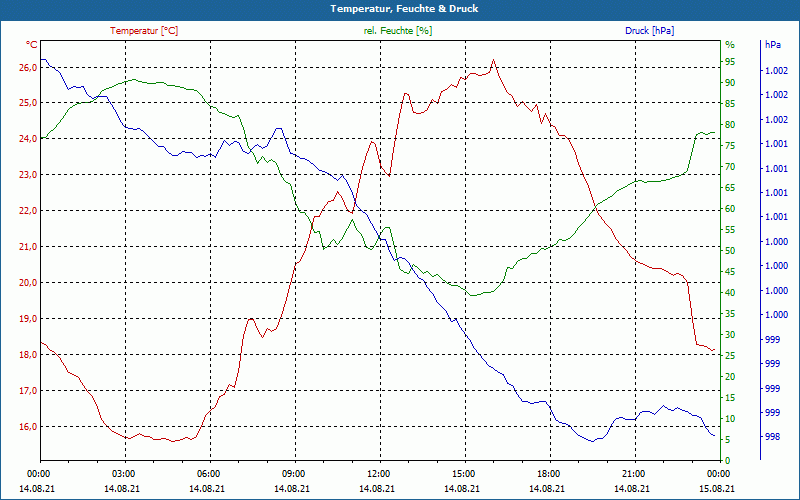The width and height of the screenshot is (800, 500).
Task: Click the 998 pressure axis value
Action: [772, 437]
